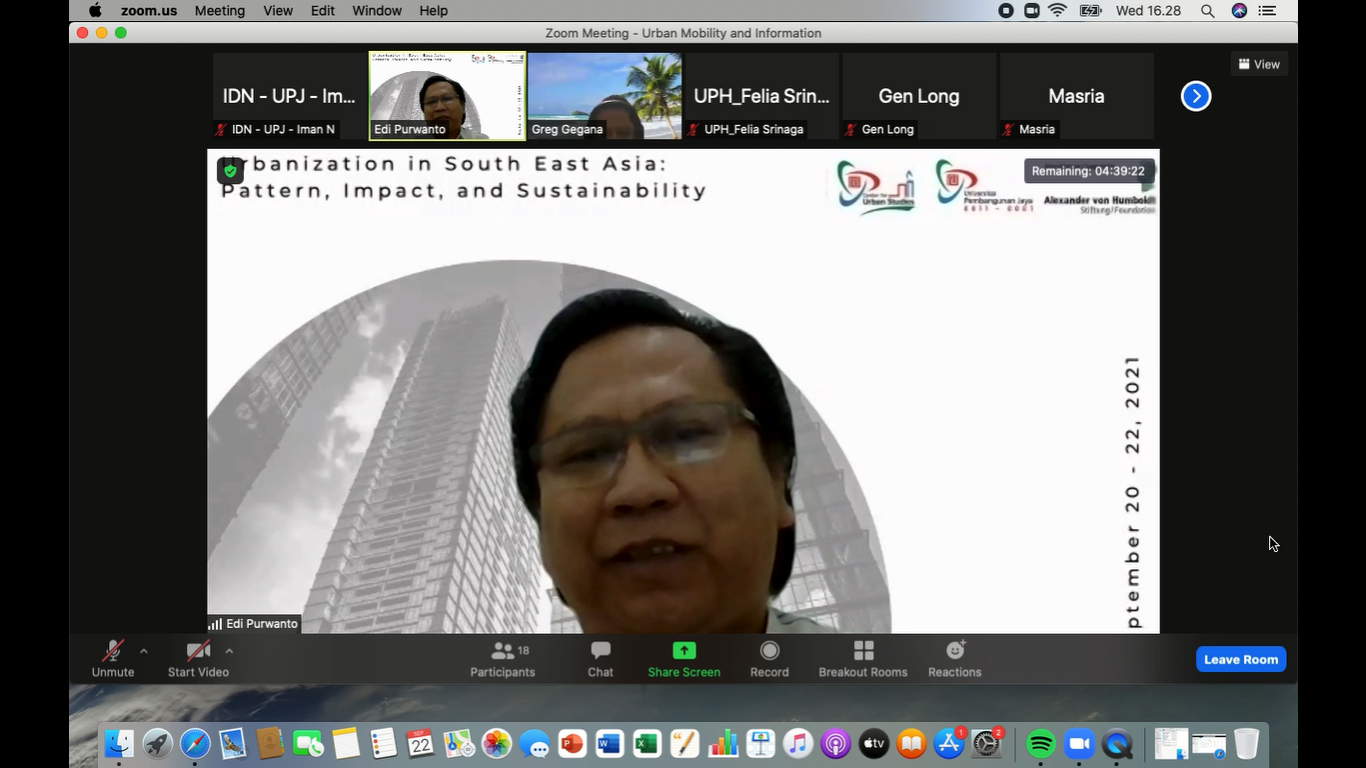
Task: Open the Chat panel
Action: [600, 659]
